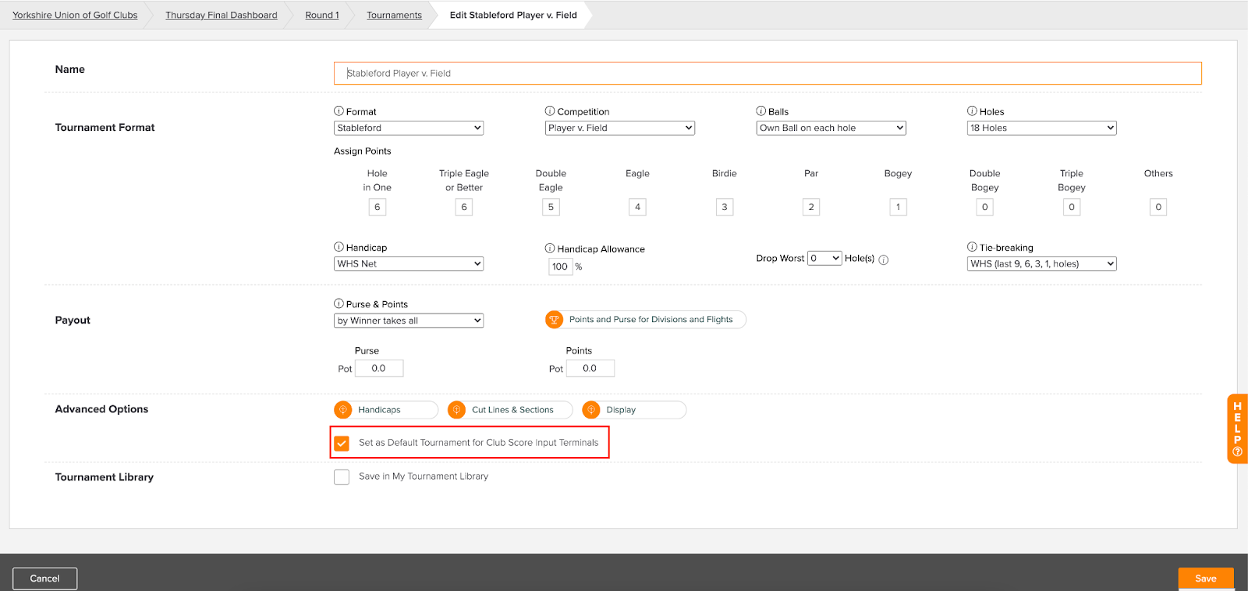This screenshot has width=1248, height=592.
Task: Click the Handicap Allowance percent field
Action: tap(560, 267)
